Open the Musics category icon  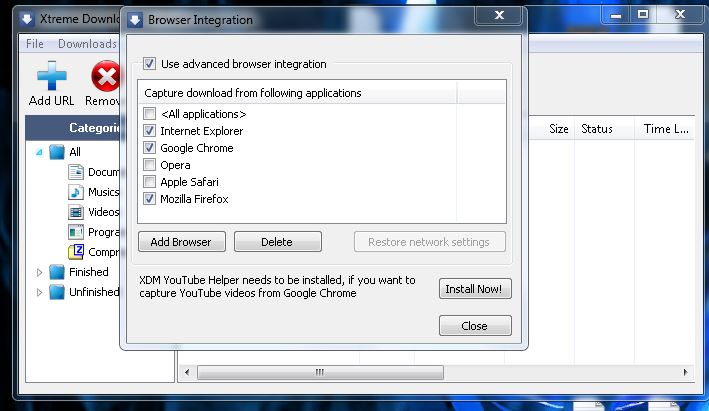coord(77,192)
